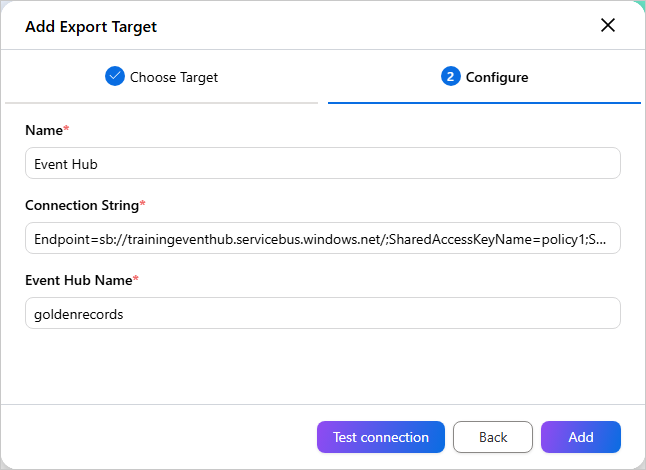
Task: Select the Configure step tab
Action: pos(484,77)
